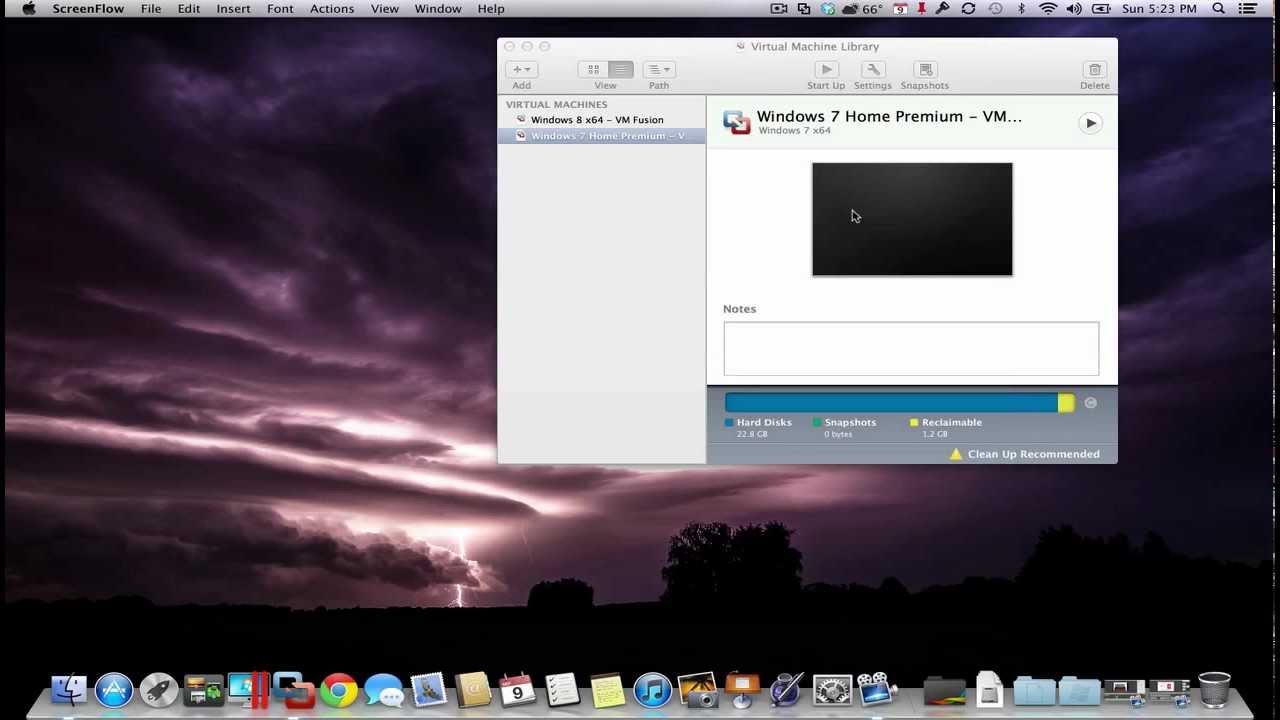Open Launchpad rocket icon in the Dock
The height and width of the screenshot is (720, 1280).
click(159, 690)
